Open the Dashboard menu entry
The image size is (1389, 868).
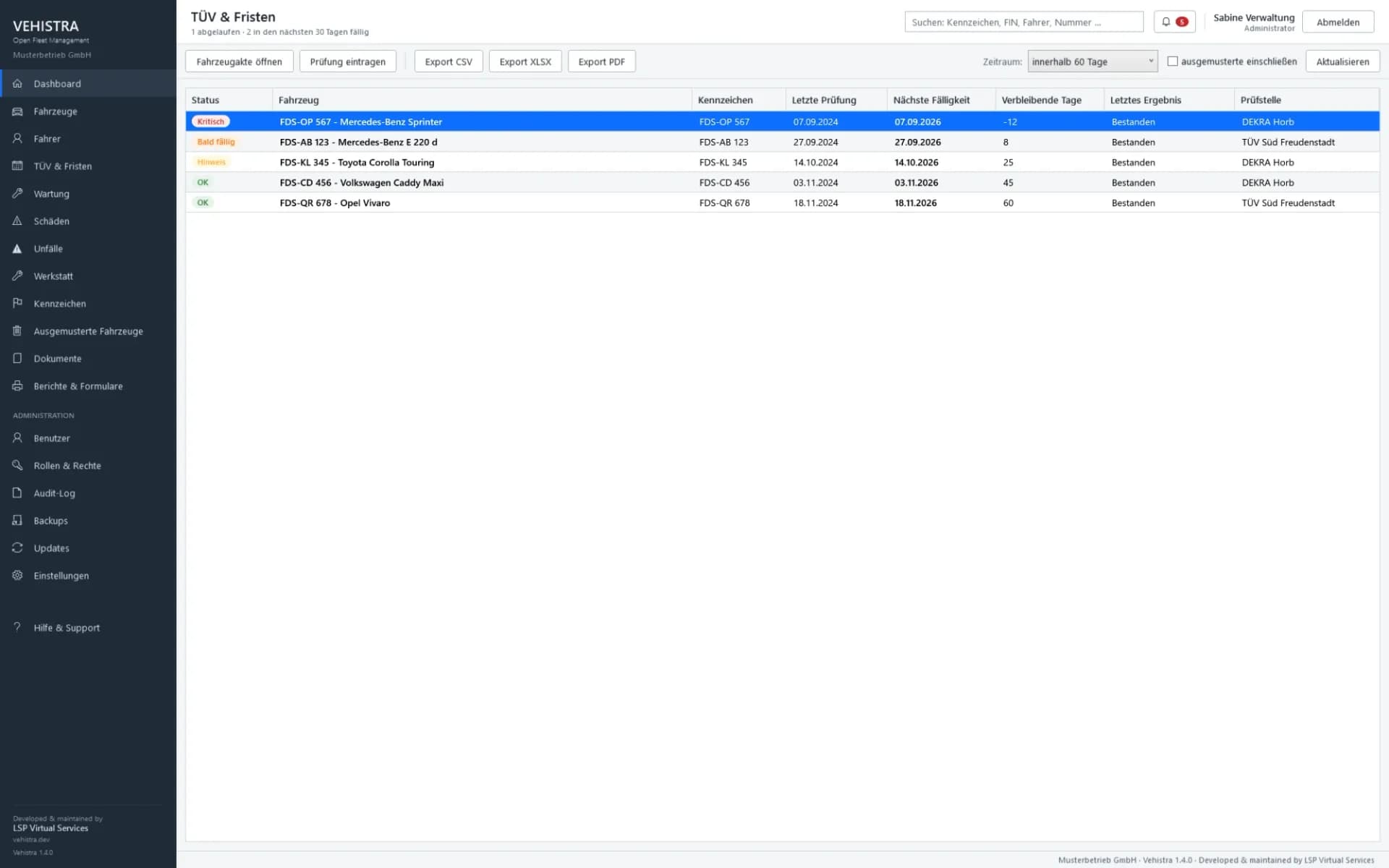tap(88, 84)
